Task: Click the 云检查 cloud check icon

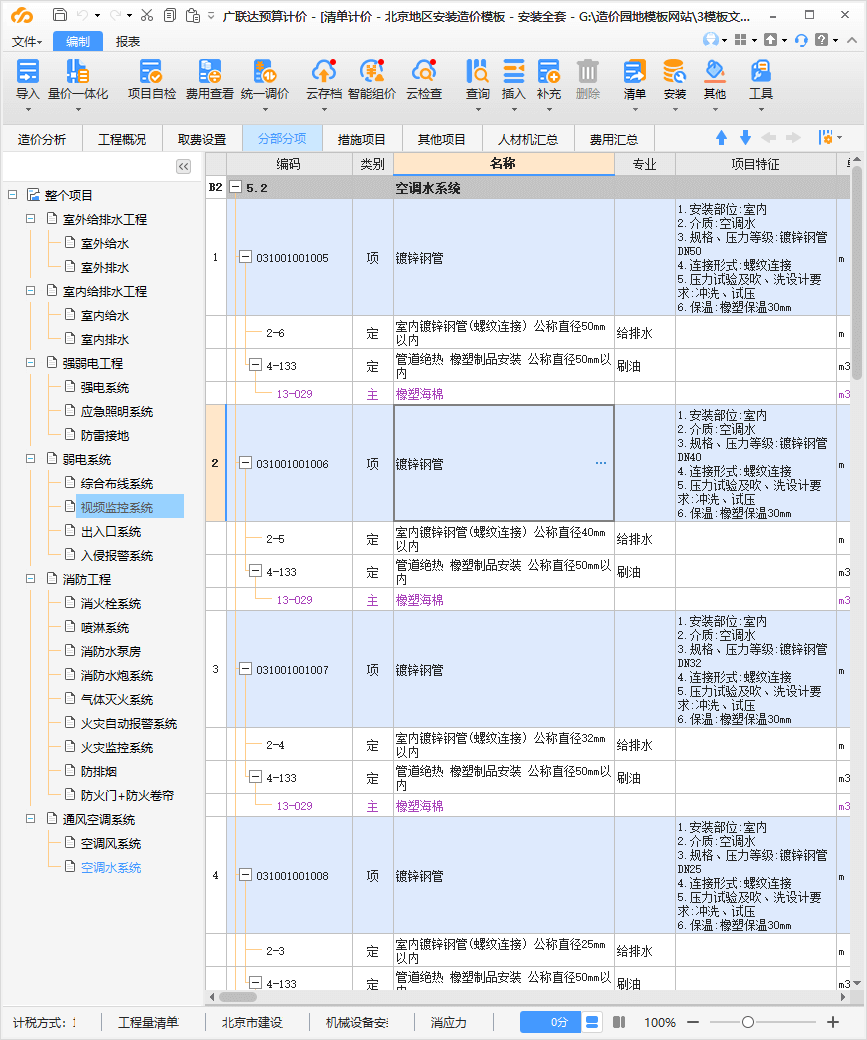Action: coord(423,72)
